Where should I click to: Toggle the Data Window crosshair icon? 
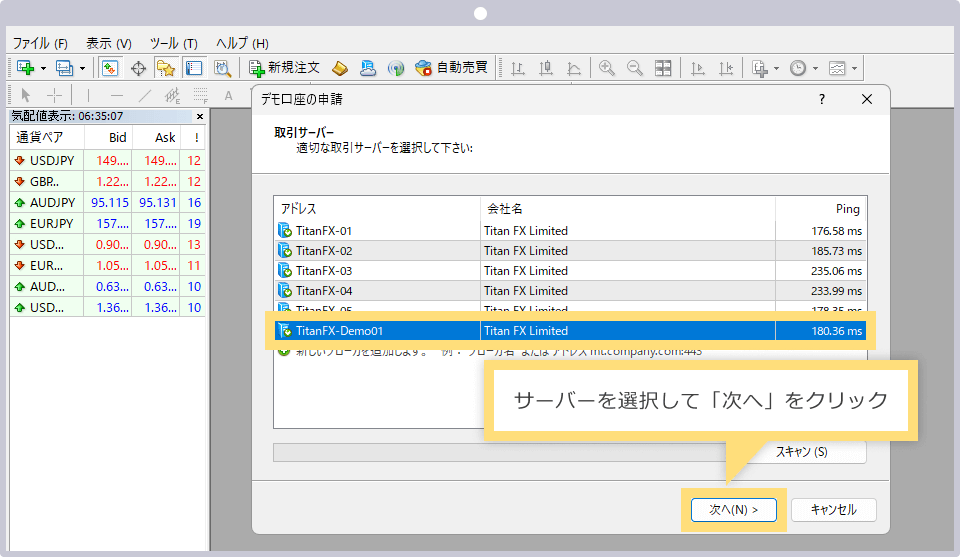tap(138, 68)
